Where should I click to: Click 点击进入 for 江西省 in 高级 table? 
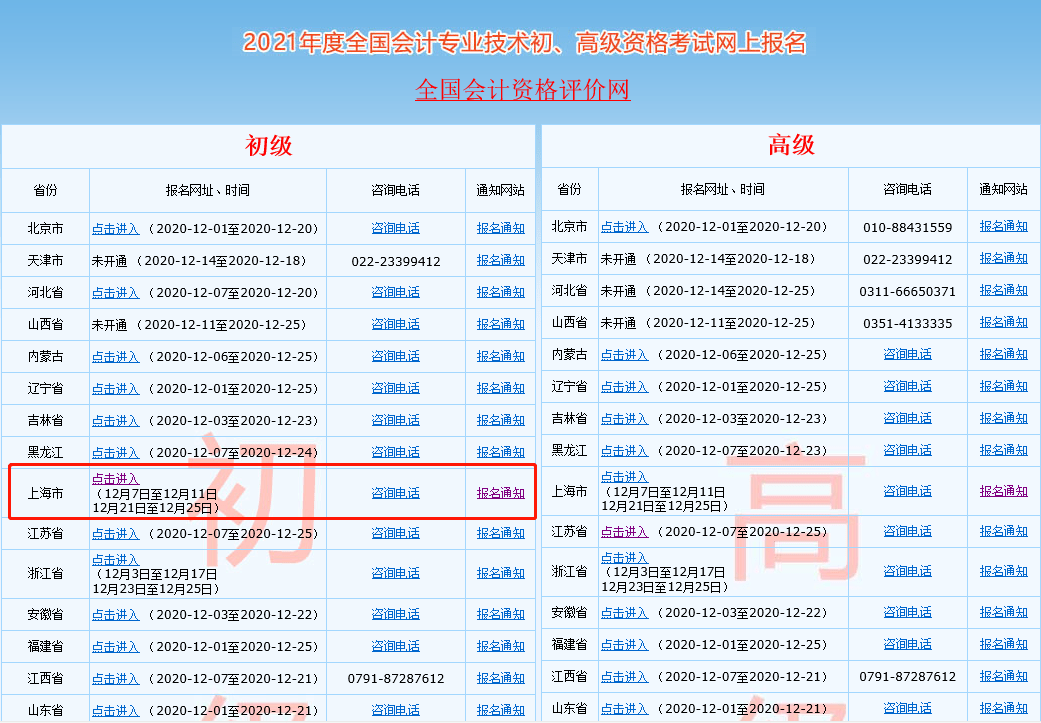tap(625, 677)
